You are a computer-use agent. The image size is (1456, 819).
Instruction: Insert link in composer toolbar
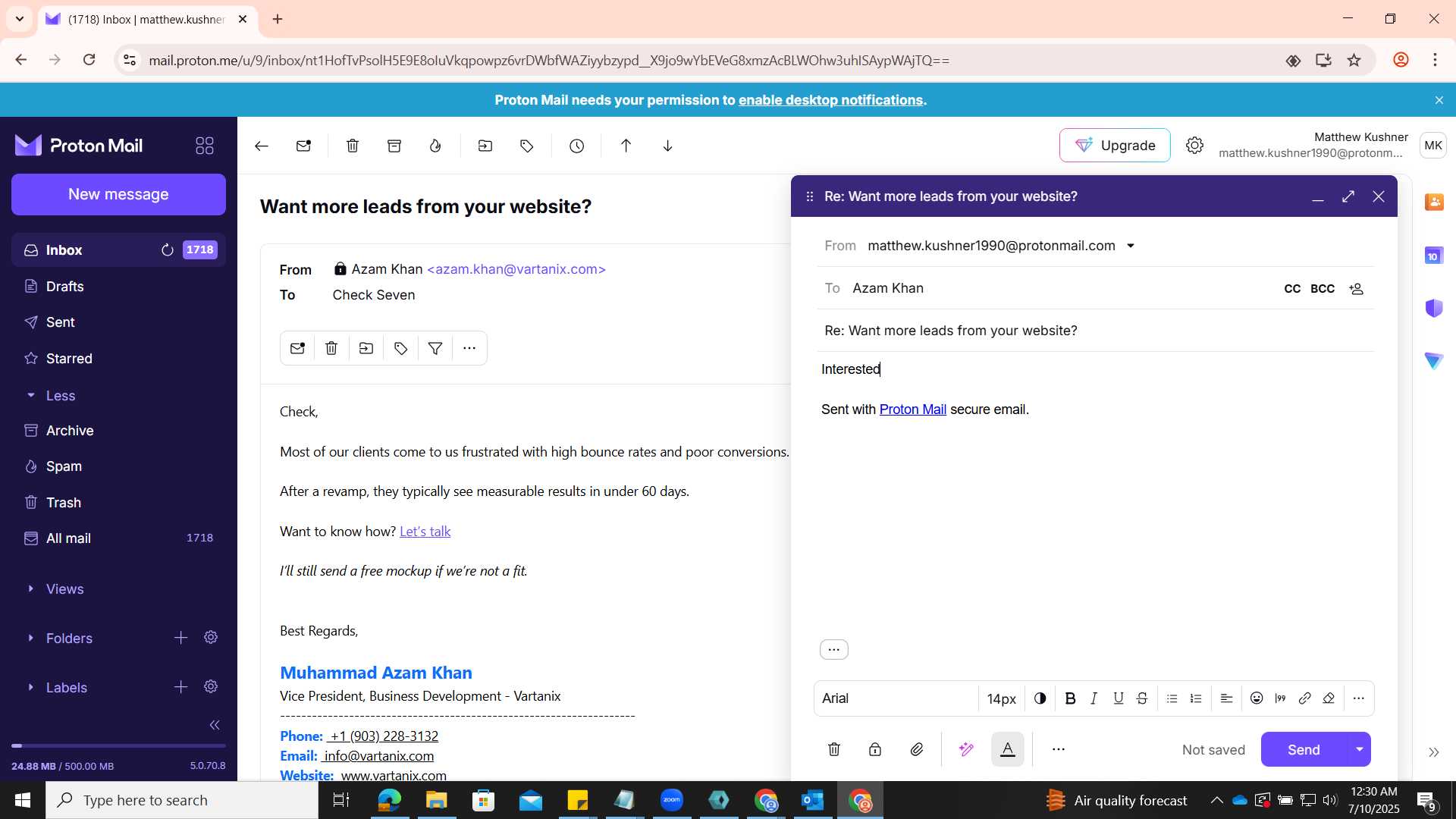click(1304, 698)
